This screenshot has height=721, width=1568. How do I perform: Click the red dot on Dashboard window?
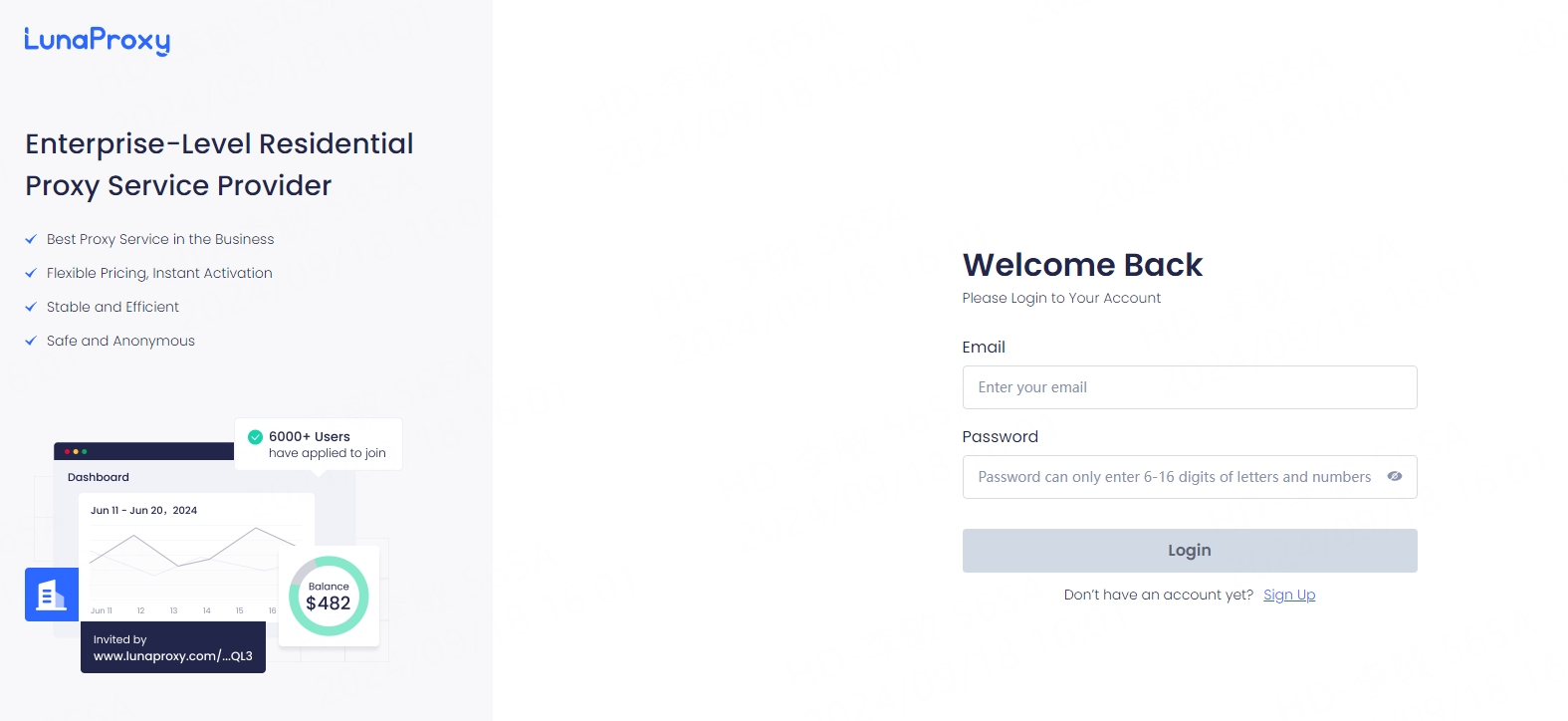(67, 452)
